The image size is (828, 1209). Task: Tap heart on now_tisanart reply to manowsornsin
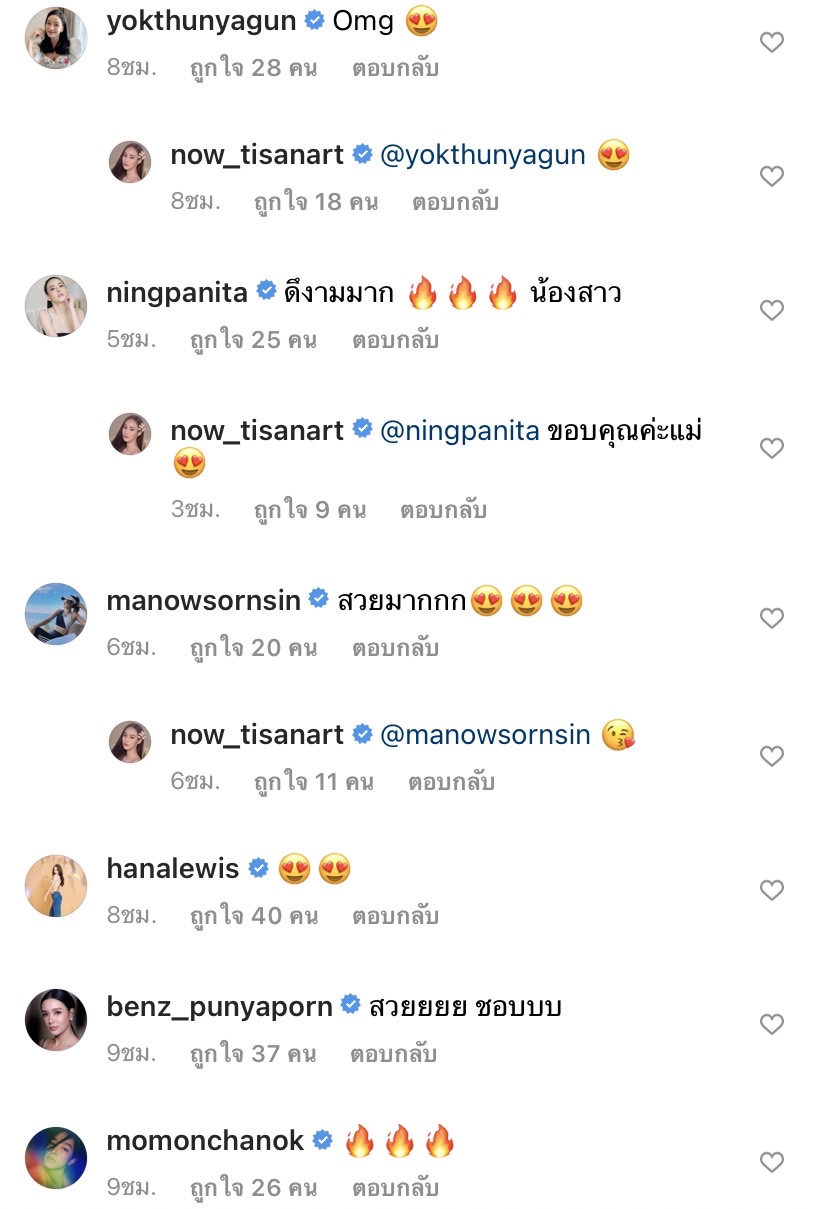pyautogui.click(x=771, y=756)
